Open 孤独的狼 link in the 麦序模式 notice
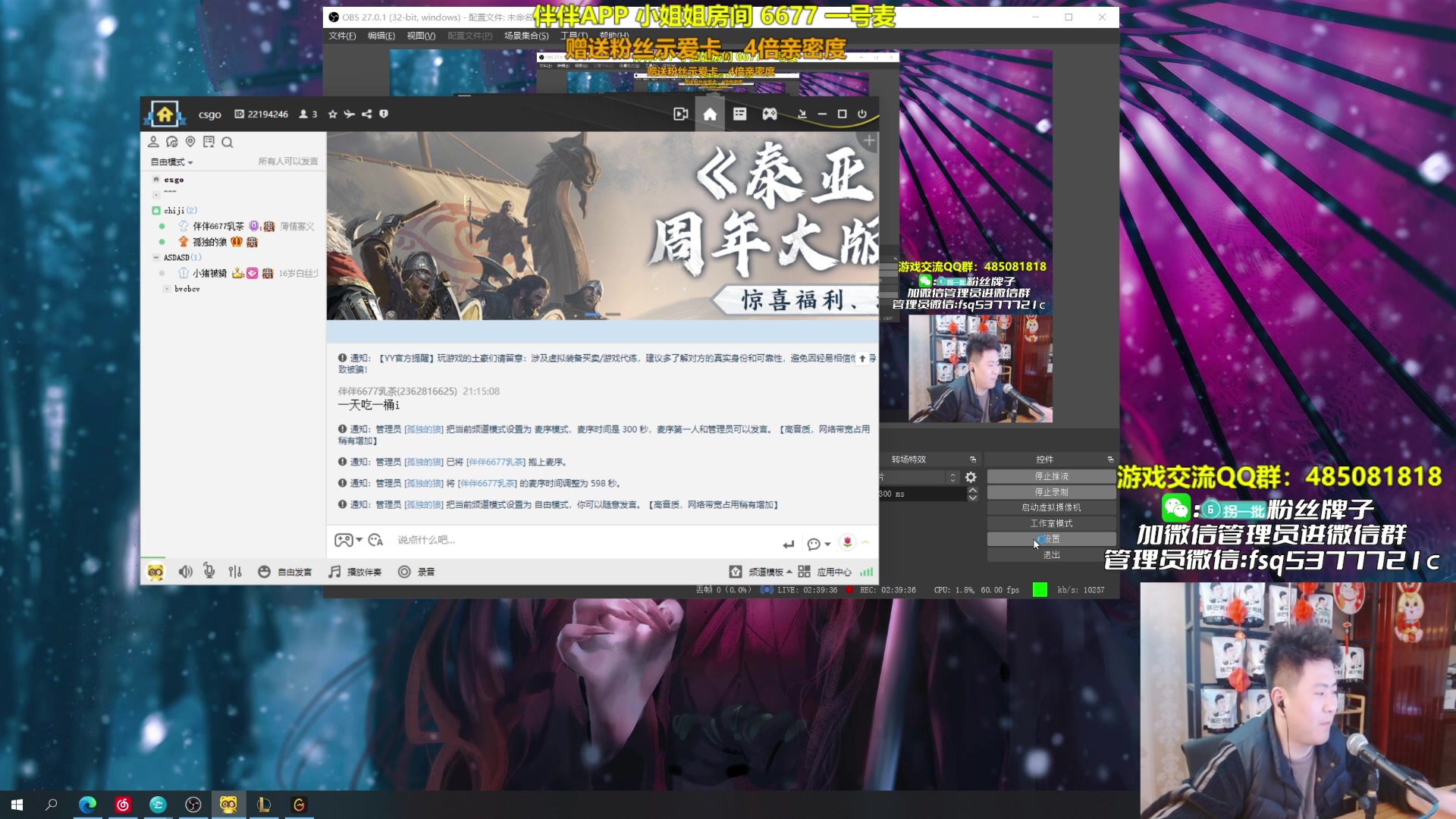 click(x=424, y=429)
